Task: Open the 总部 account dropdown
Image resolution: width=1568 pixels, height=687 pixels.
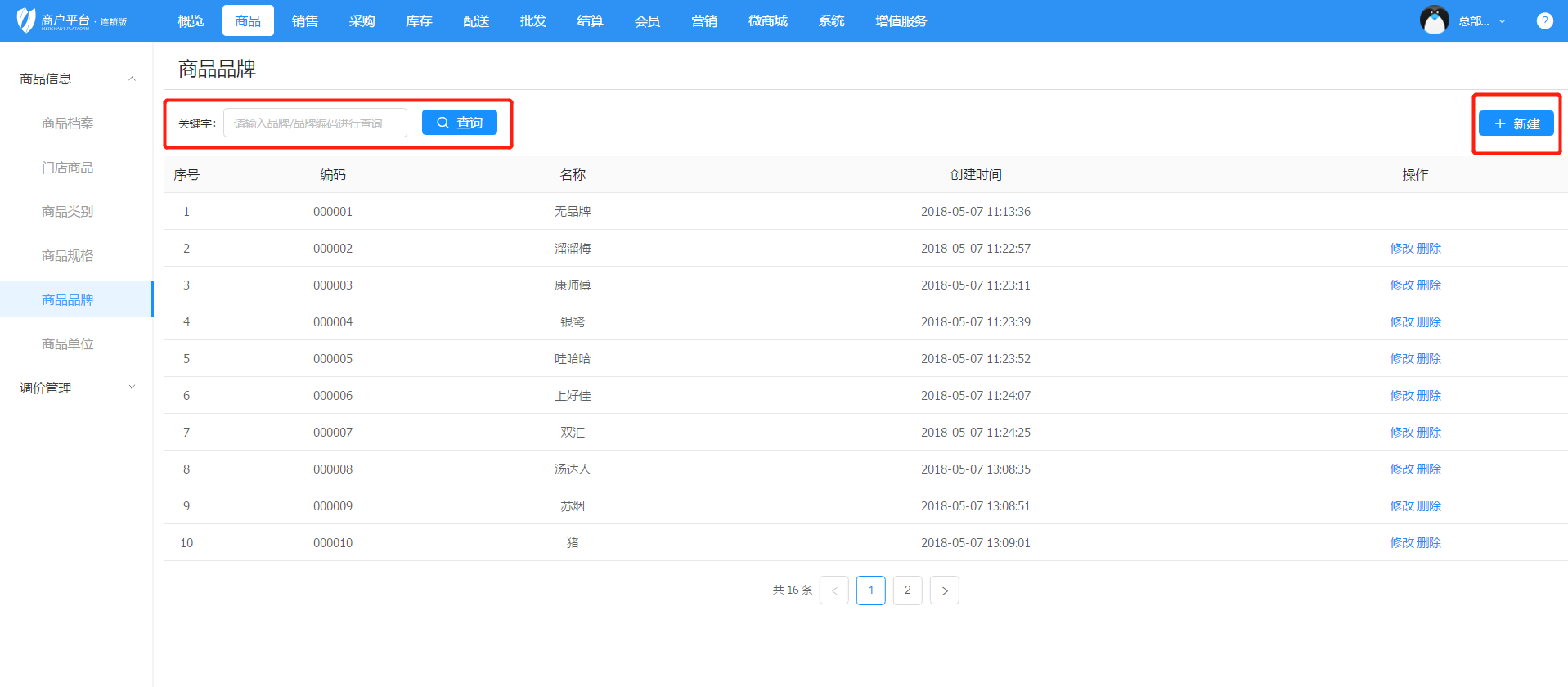Action: (x=1481, y=21)
